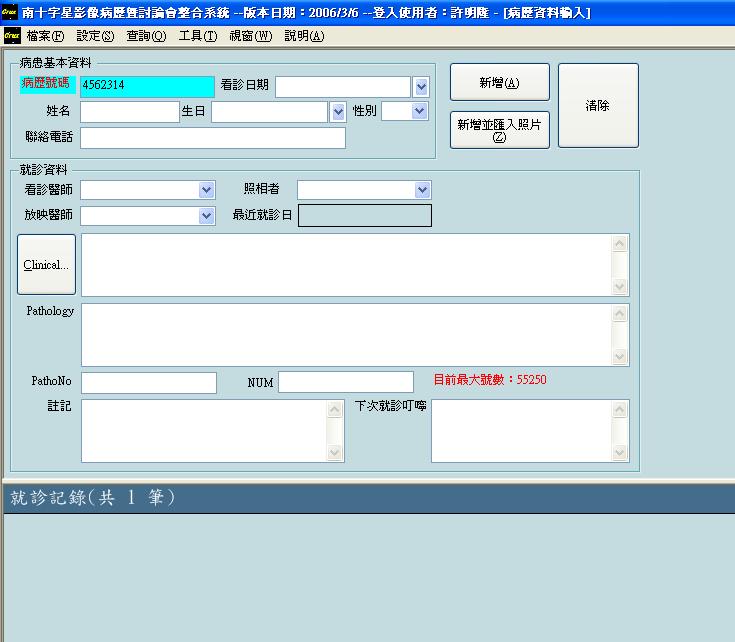Click the 新增並匯入照片(Z) button
This screenshot has width=735, height=642.
point(500,130)
